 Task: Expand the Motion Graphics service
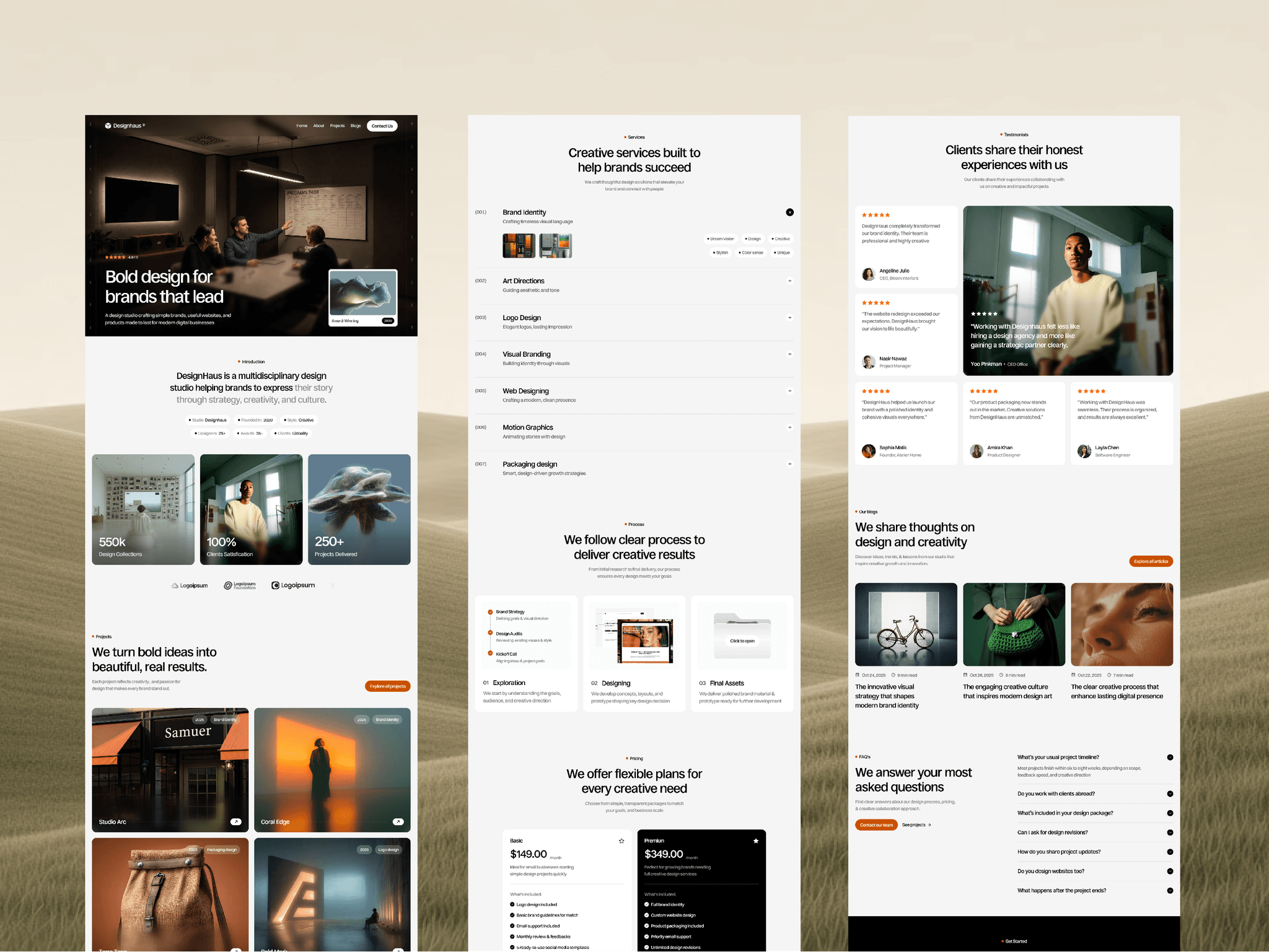(789, 427)
